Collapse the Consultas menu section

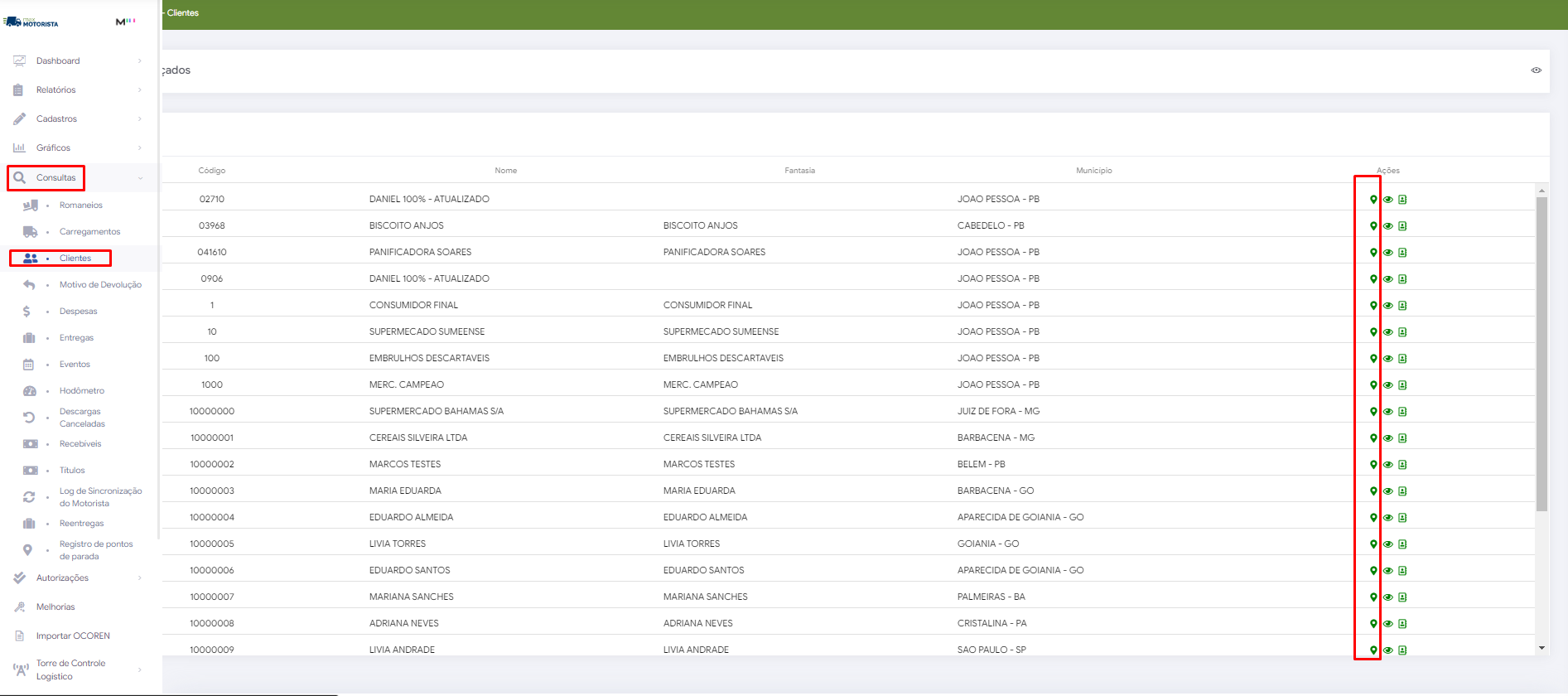[140, 178]
